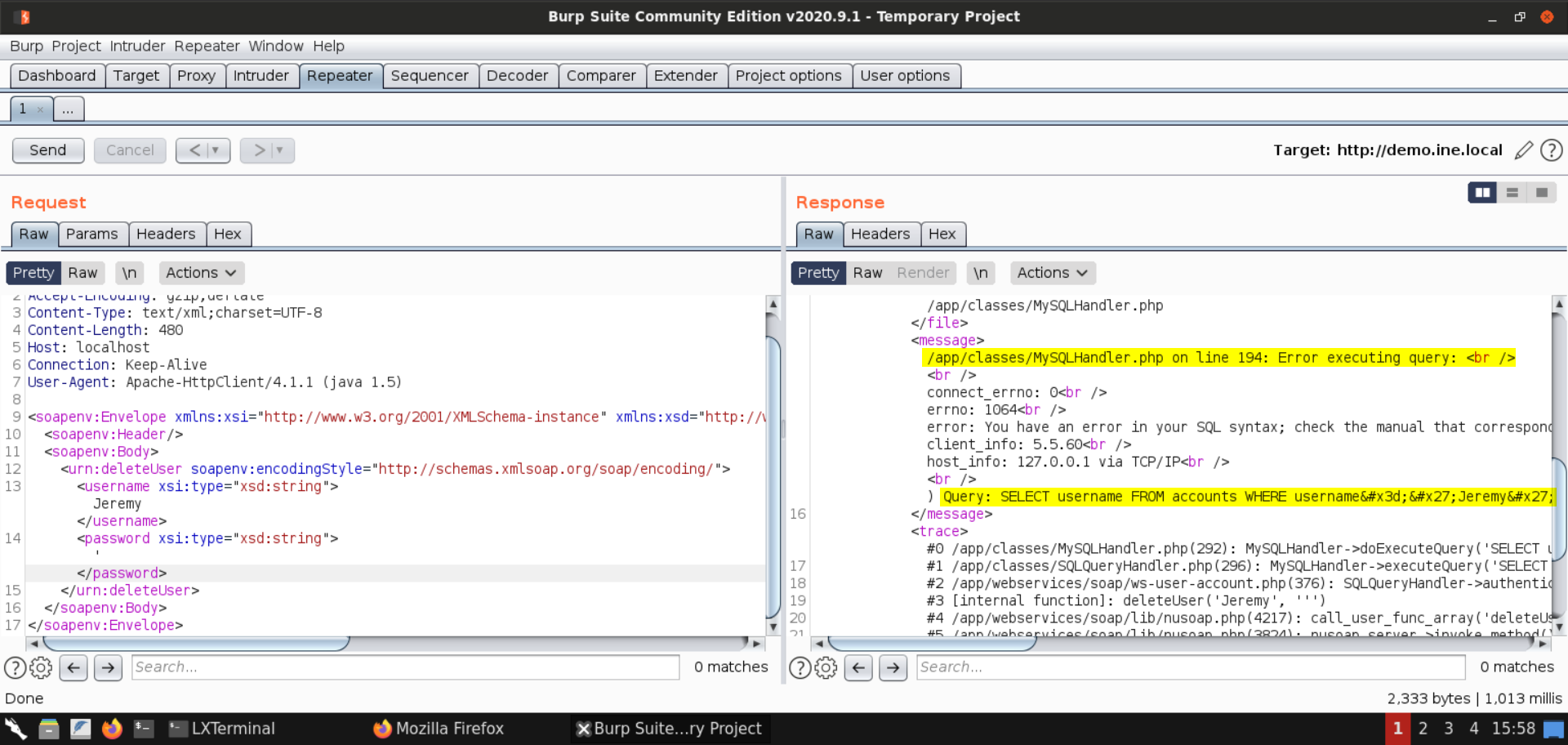
Task: Toggle response non-printing characters \n button
Action: tap(980, 273)
